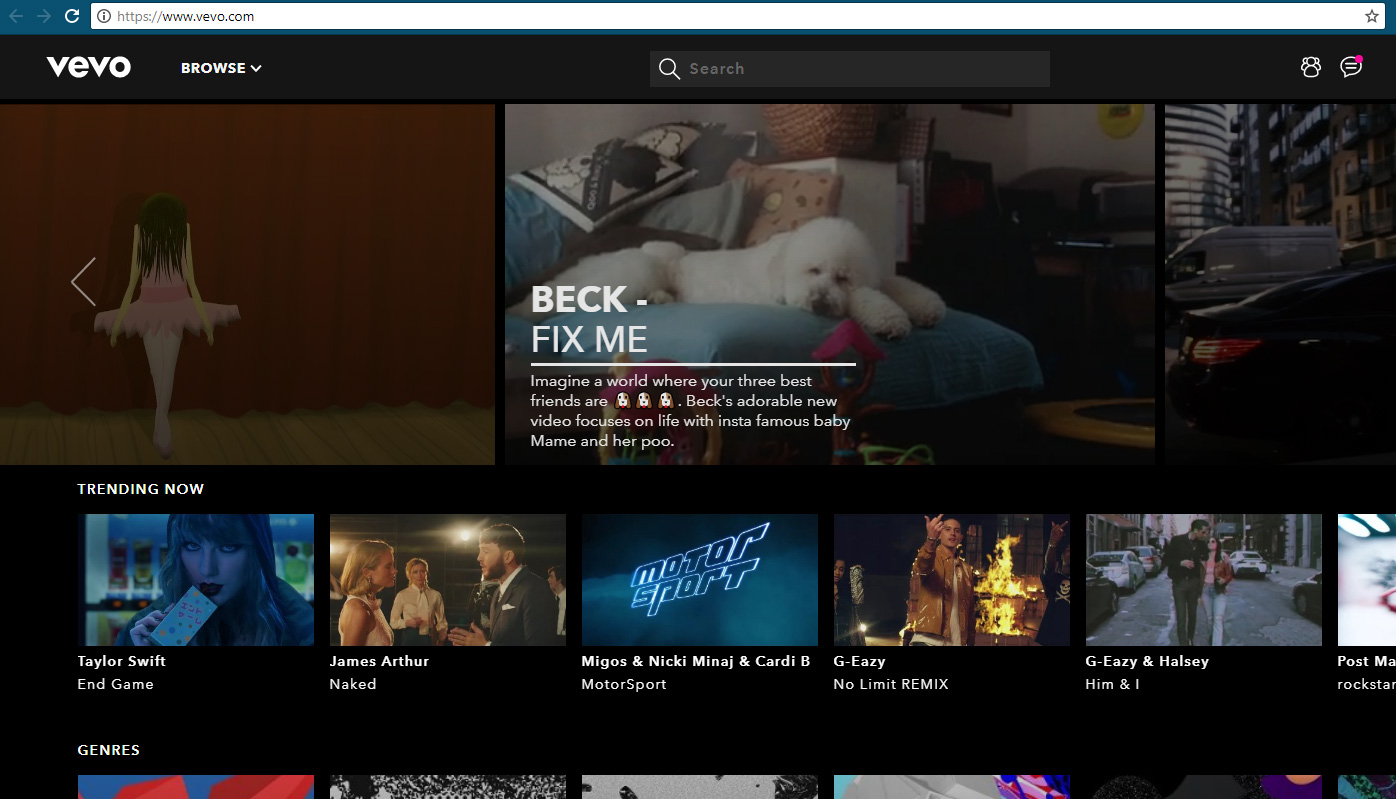1396x799 pixels.
Task: Click Migos & Nicki Minaj & Cardi B
Action: (696, 661)
